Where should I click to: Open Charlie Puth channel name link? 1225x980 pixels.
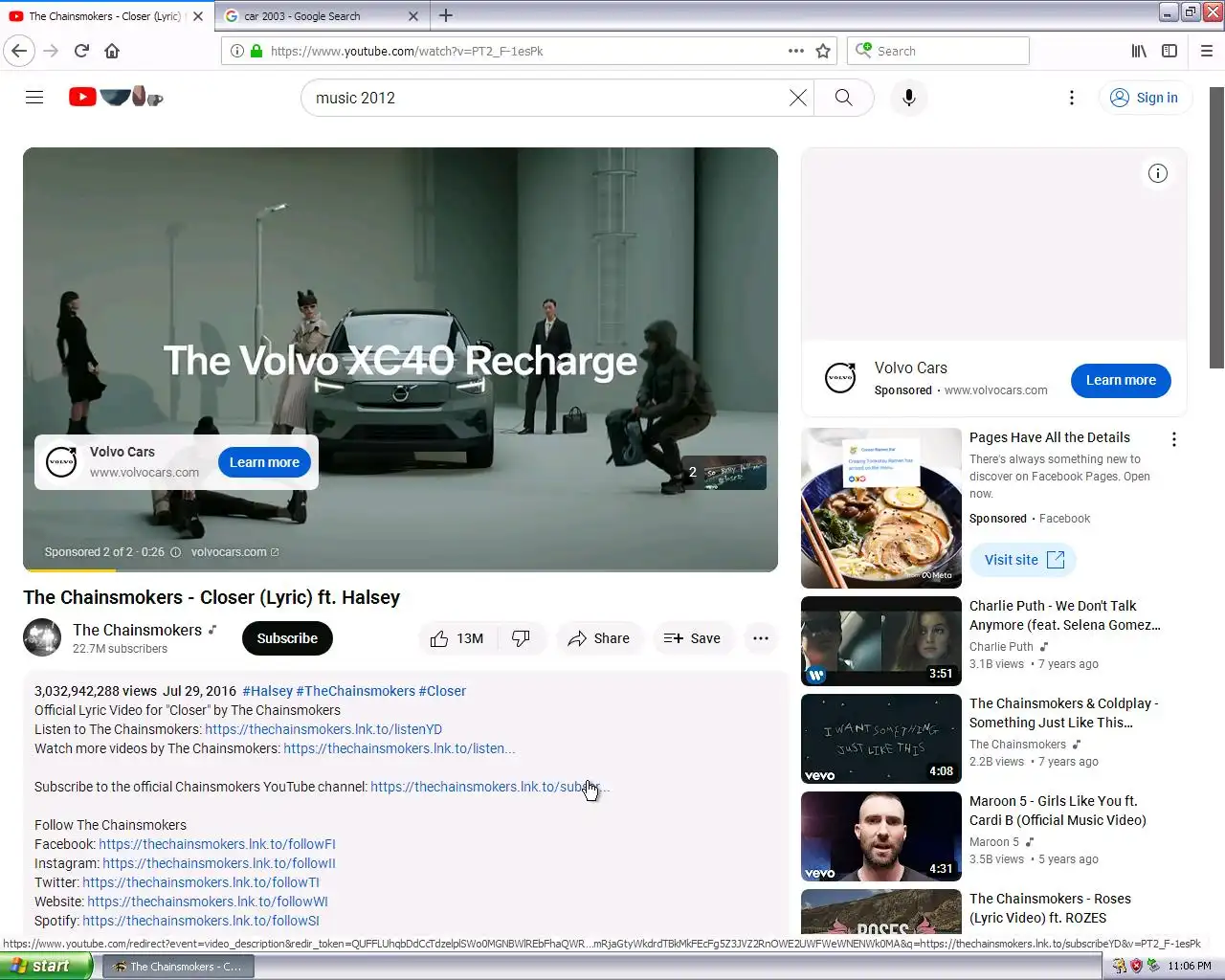(x=1001, y=647)
